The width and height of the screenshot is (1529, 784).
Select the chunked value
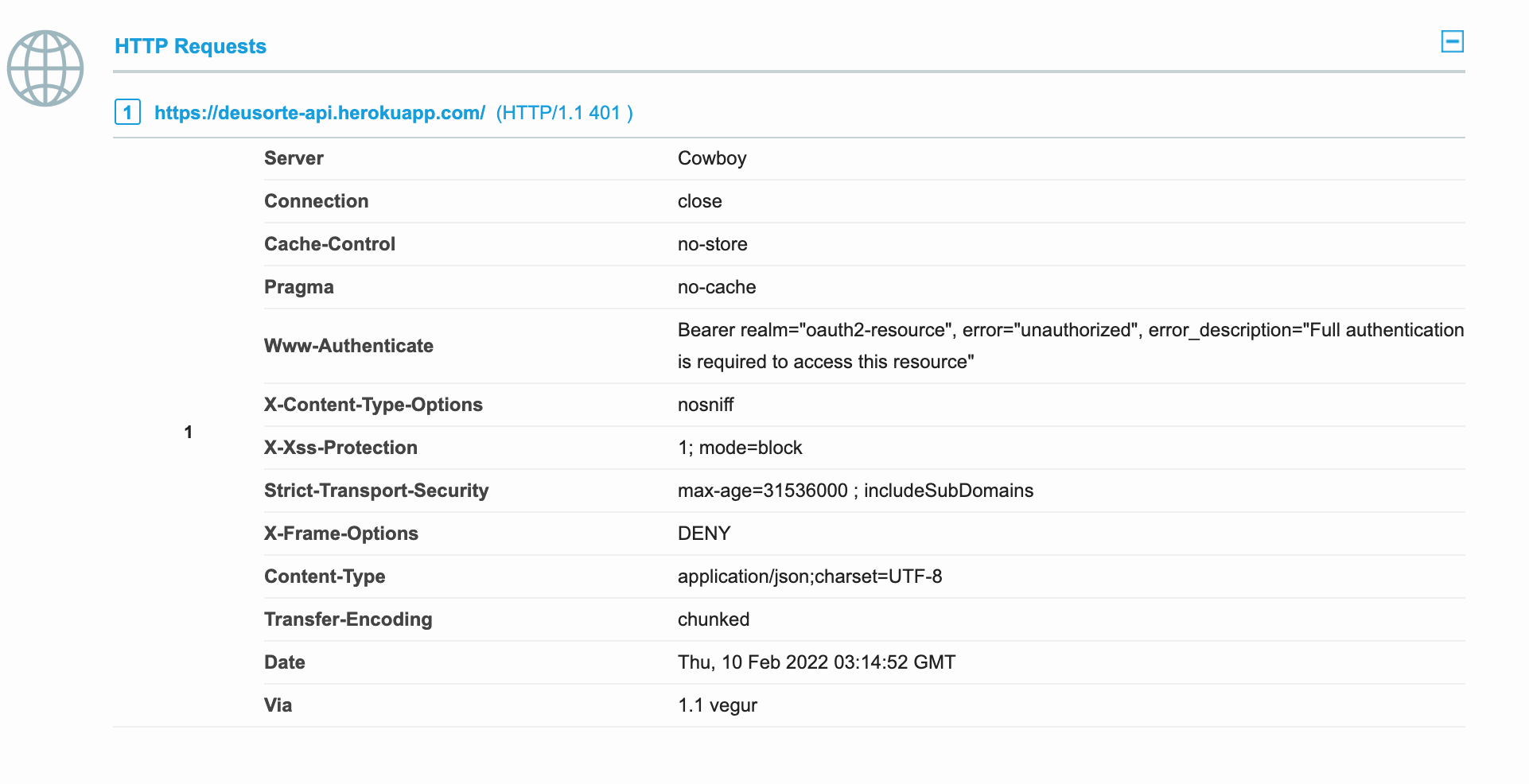[714, 619]
